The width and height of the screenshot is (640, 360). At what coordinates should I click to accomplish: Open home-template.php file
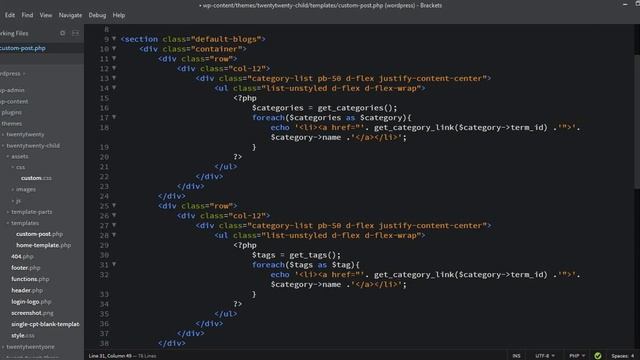pos(43,245)
